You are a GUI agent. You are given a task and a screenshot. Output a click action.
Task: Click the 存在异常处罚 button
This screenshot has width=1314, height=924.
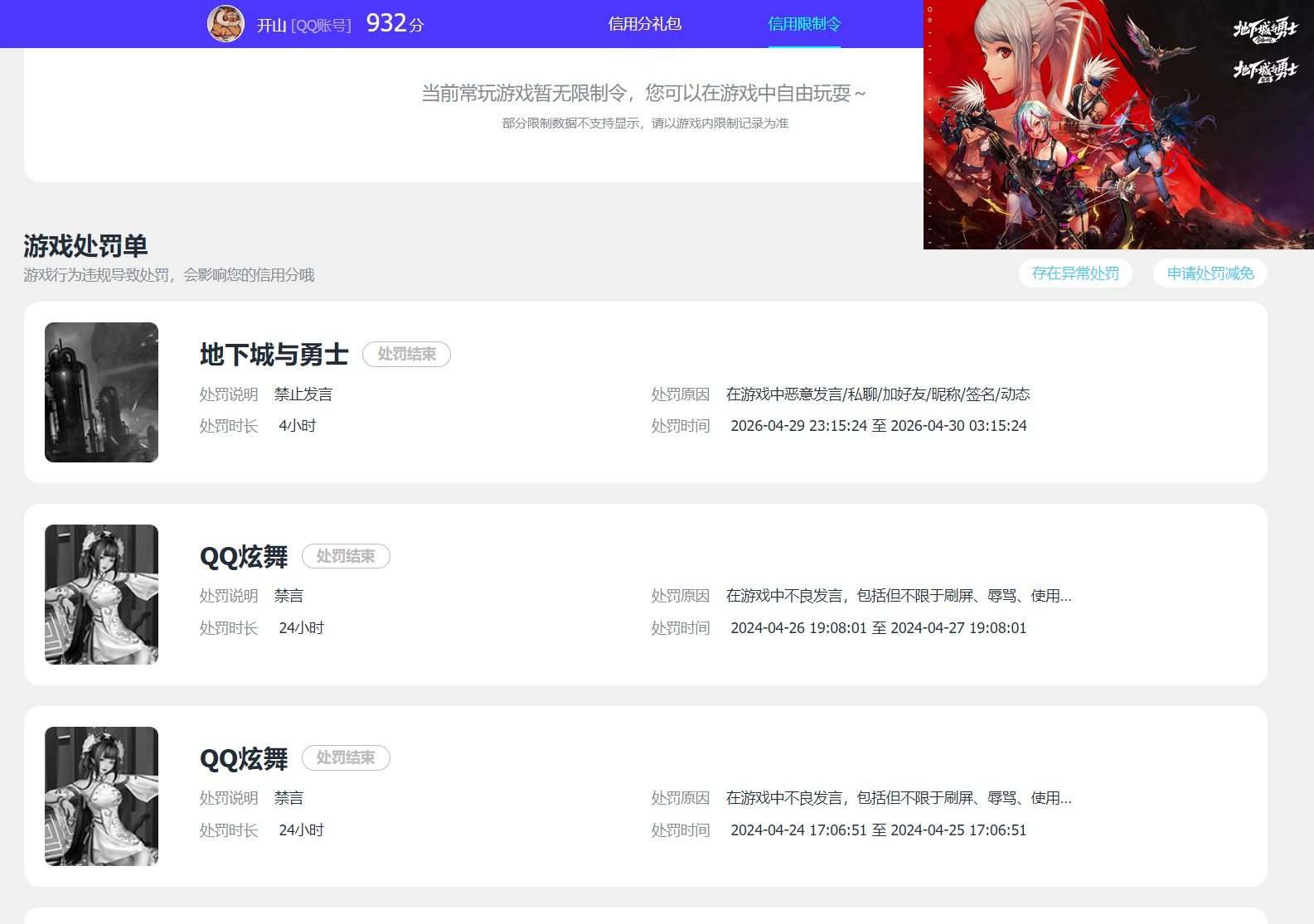(x=1075, y=273)
